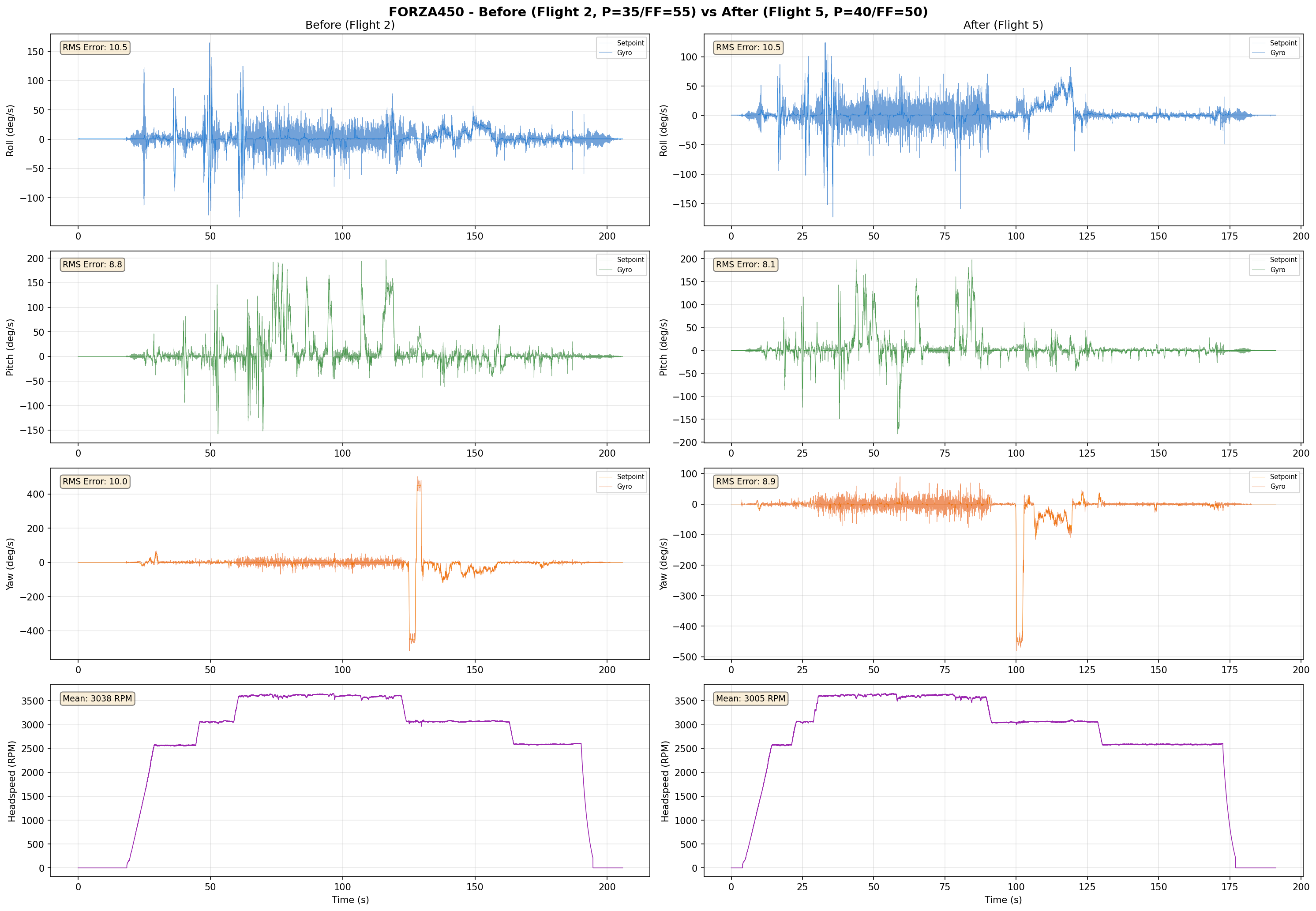Click the 'RMS Error: 10.0' box

click(95, 481)
